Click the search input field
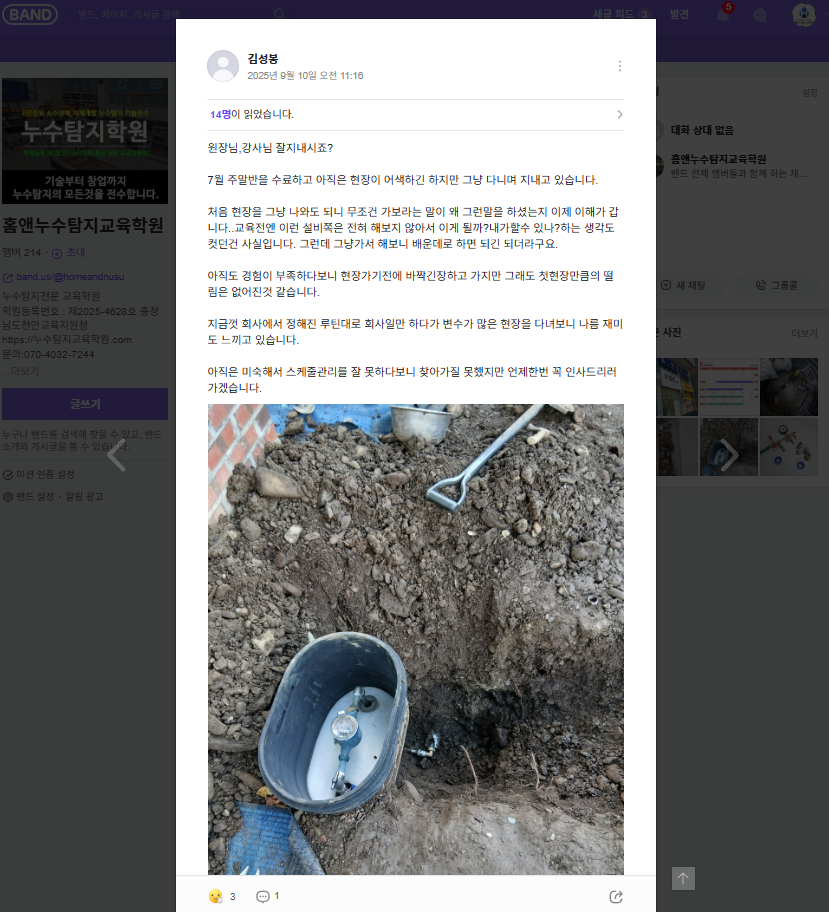The image size is (829, 912). point(175,14)
